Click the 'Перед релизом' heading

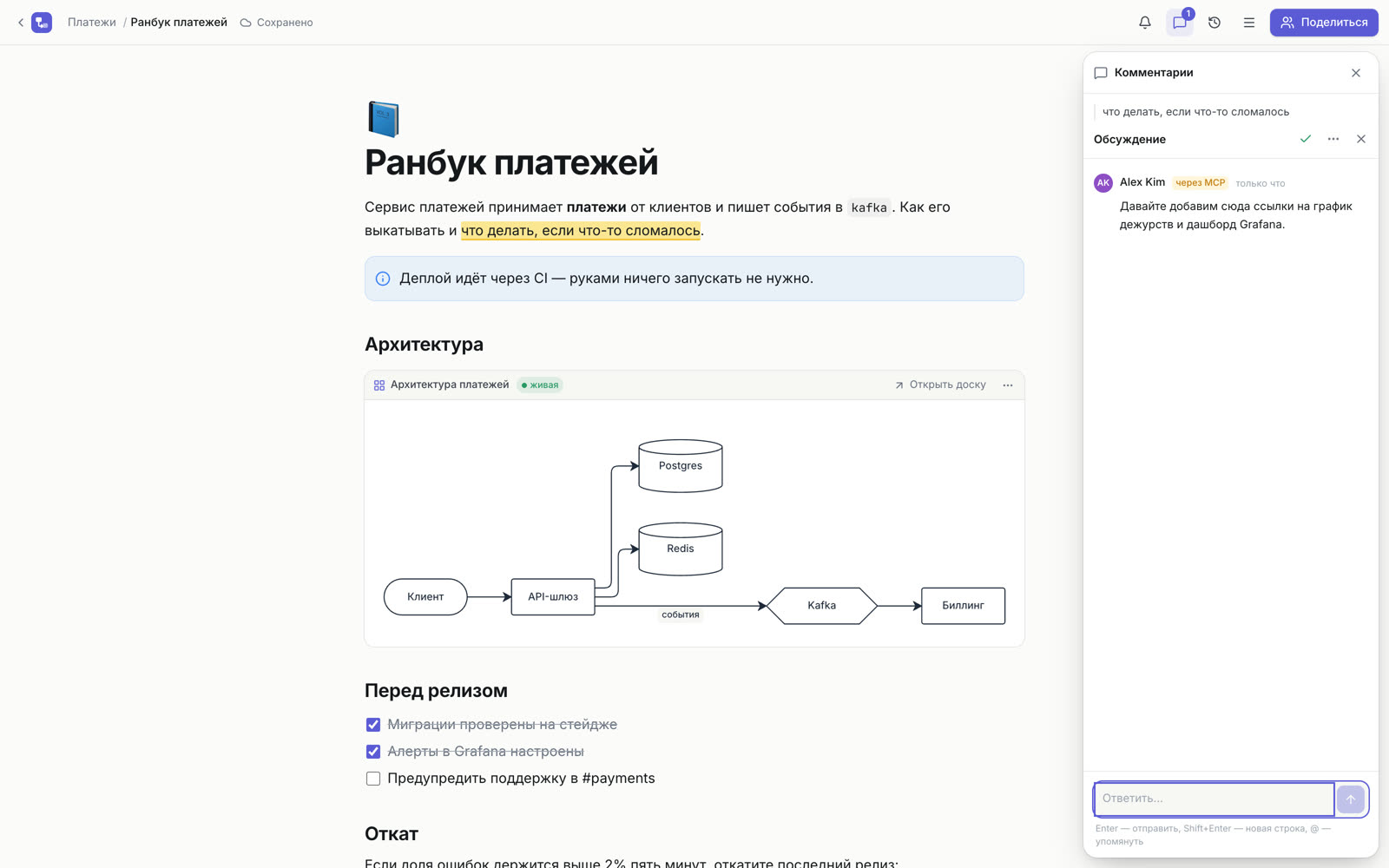[x=436, y=691]
